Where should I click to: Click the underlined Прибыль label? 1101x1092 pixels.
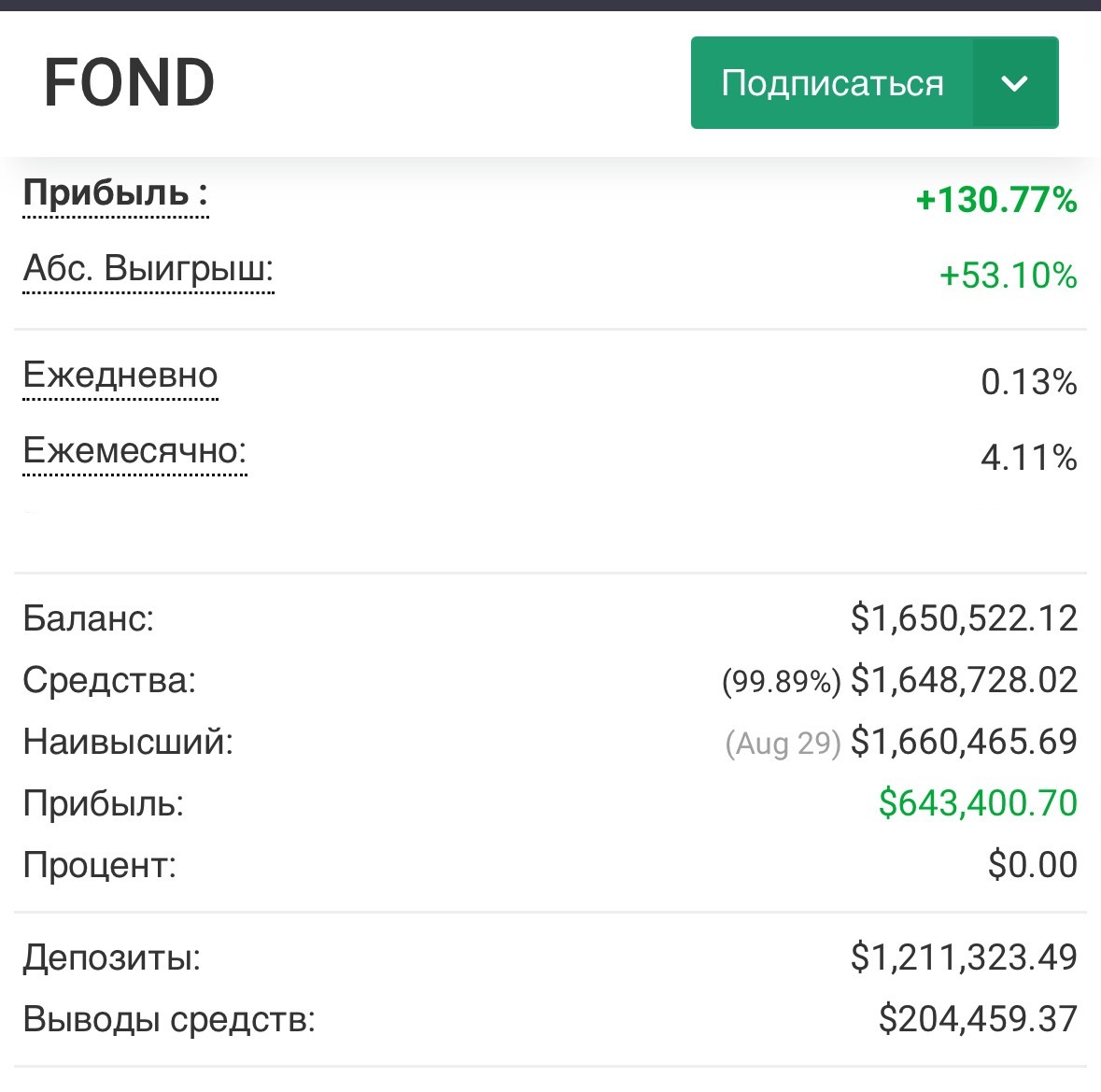click(115, 194)
